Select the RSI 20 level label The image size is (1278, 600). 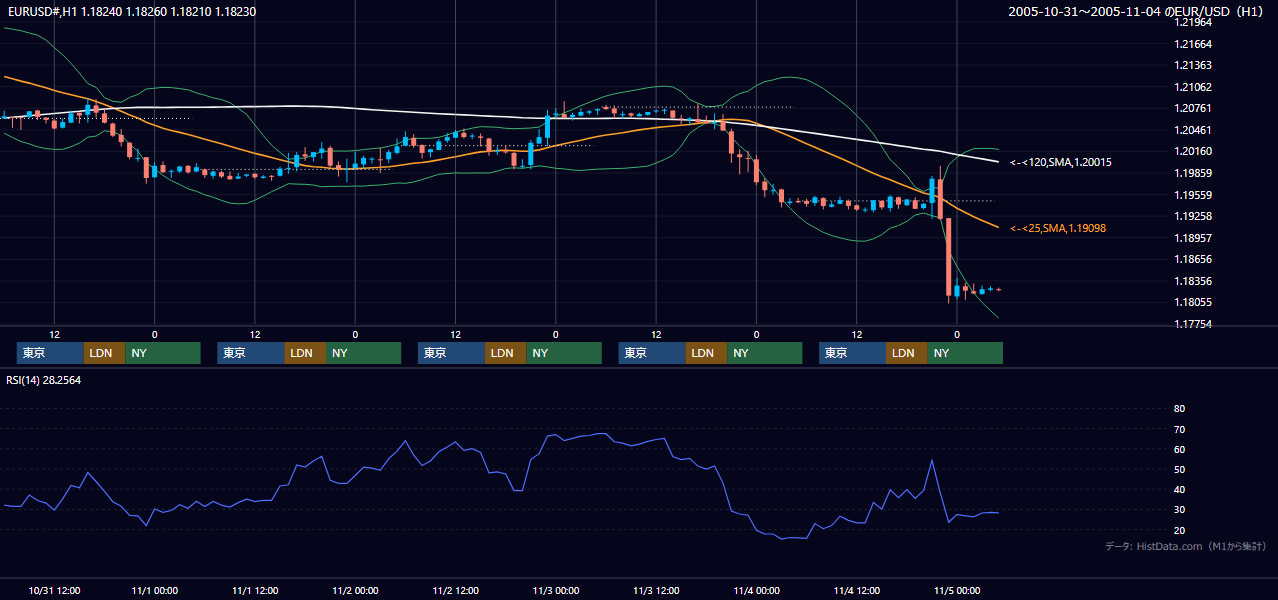tap(1179, 530)
